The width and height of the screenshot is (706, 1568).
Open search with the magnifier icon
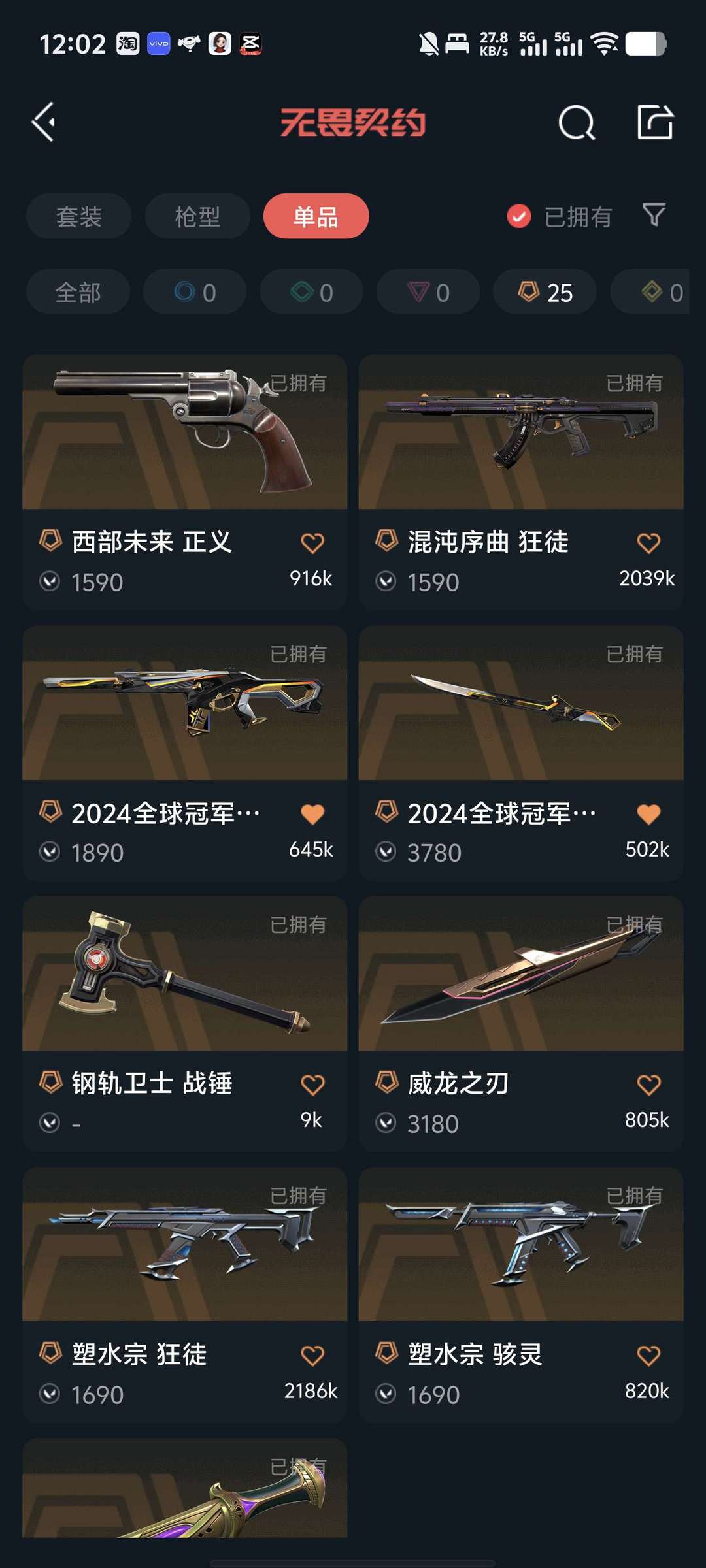(577, 122)
